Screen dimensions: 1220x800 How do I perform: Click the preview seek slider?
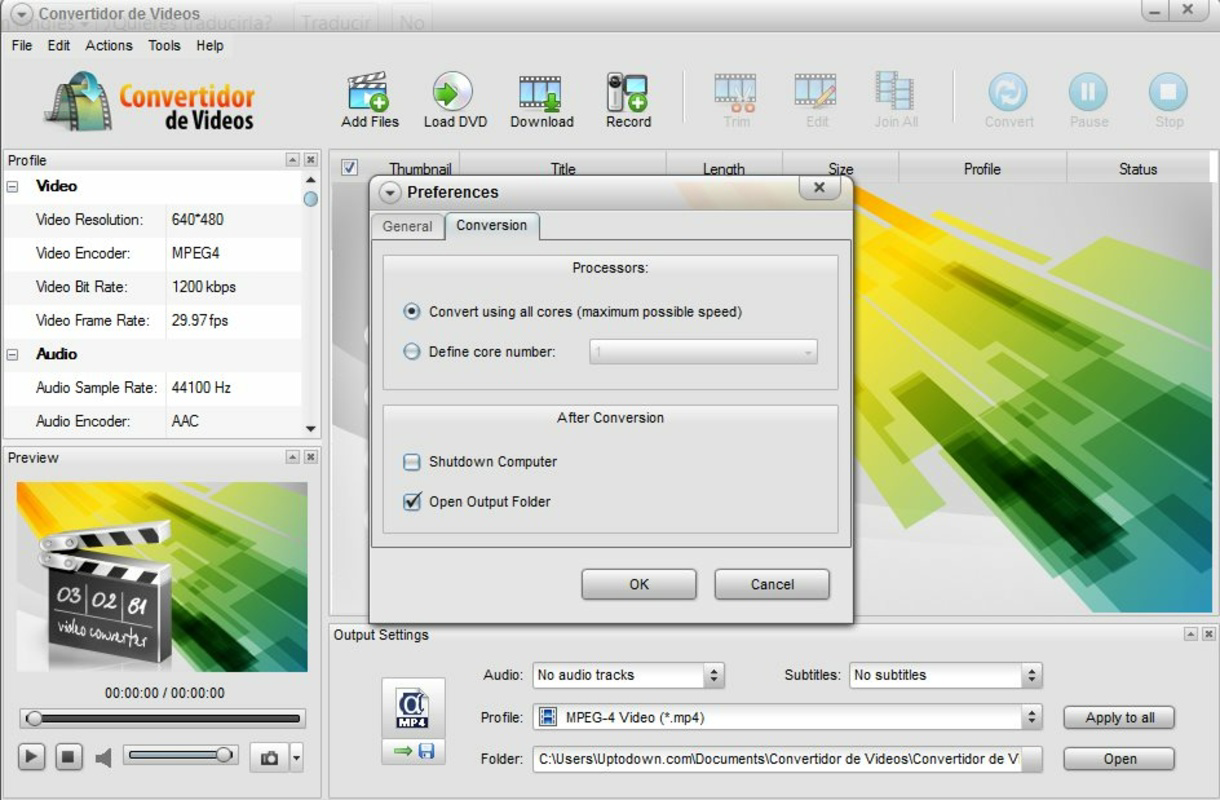[x=162, y=718]
